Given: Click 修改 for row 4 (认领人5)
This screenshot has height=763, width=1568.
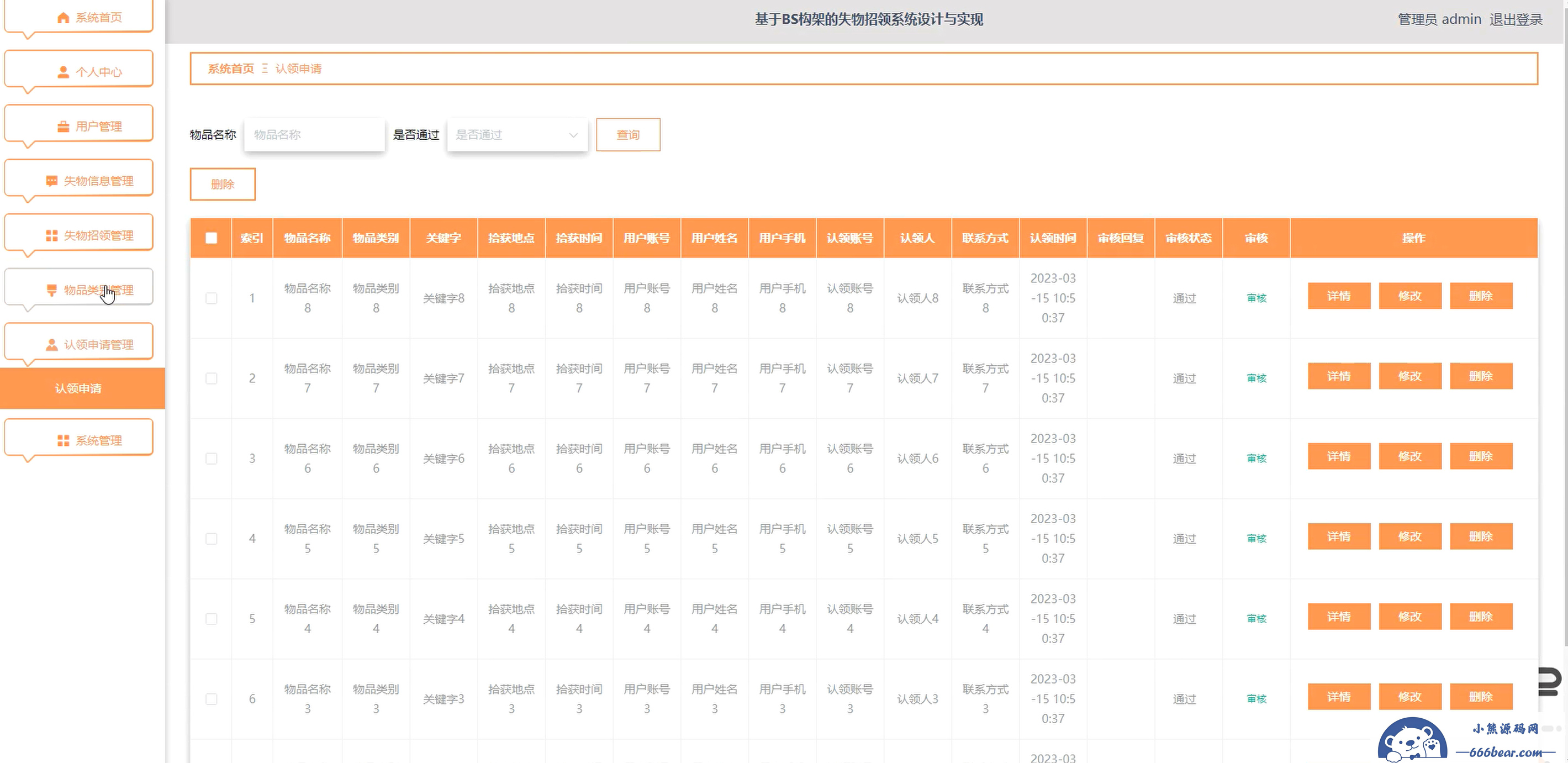Looking at the screenshot, I should click(1409, 536).
